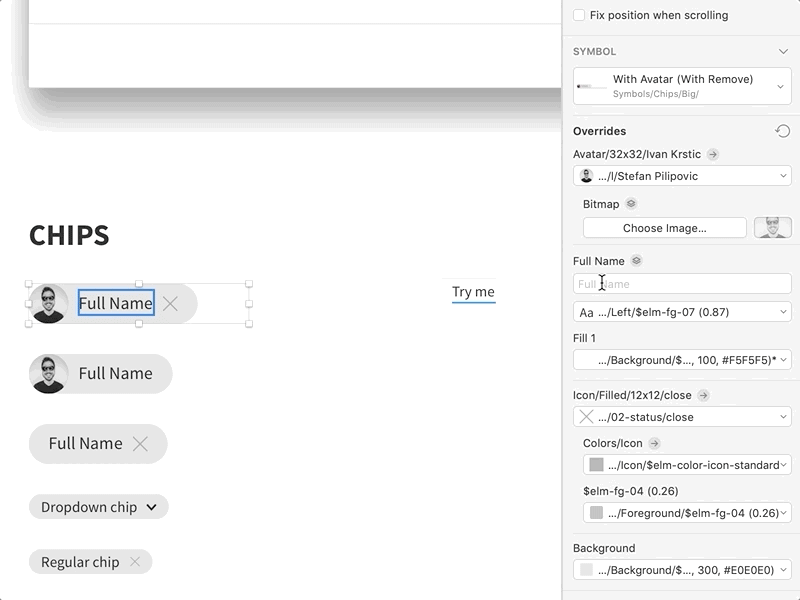Viewport: 800px width, 600px height.
Task: Go to Colors/Icon symbol master arrow
Action: pyautogui.click(x=654, y=443)
